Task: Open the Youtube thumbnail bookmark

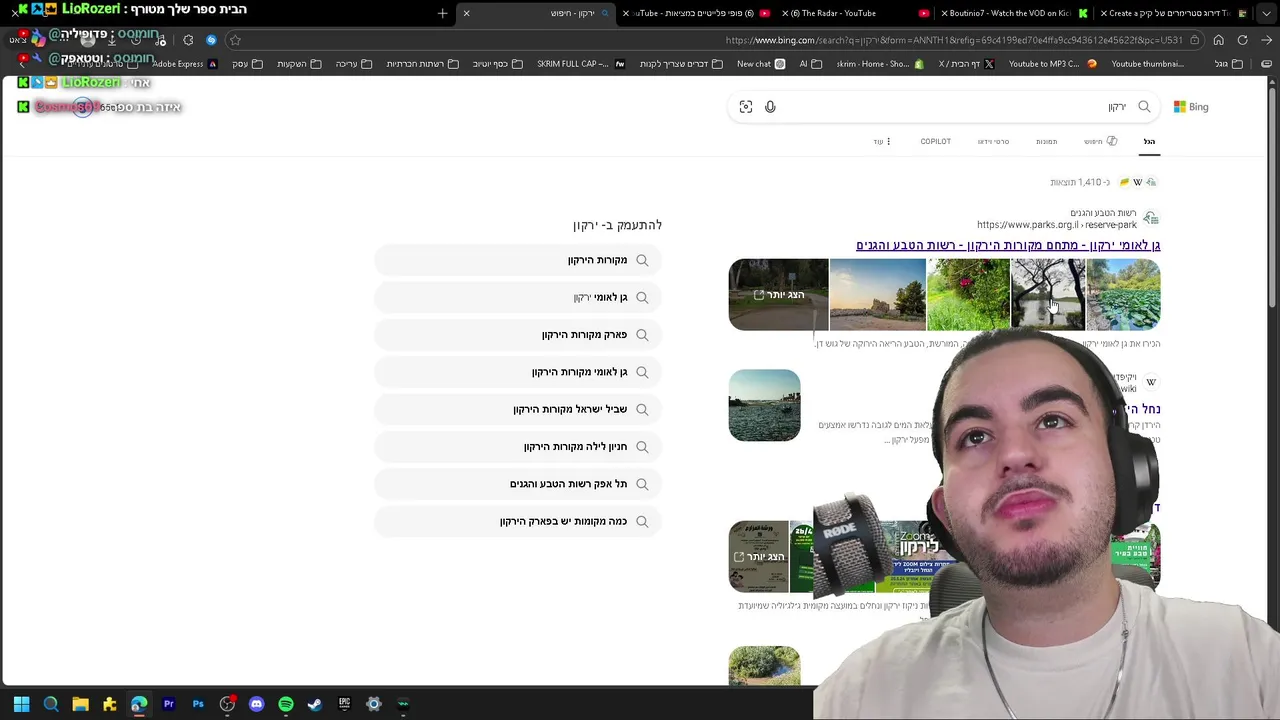Action: (1147, 64)
